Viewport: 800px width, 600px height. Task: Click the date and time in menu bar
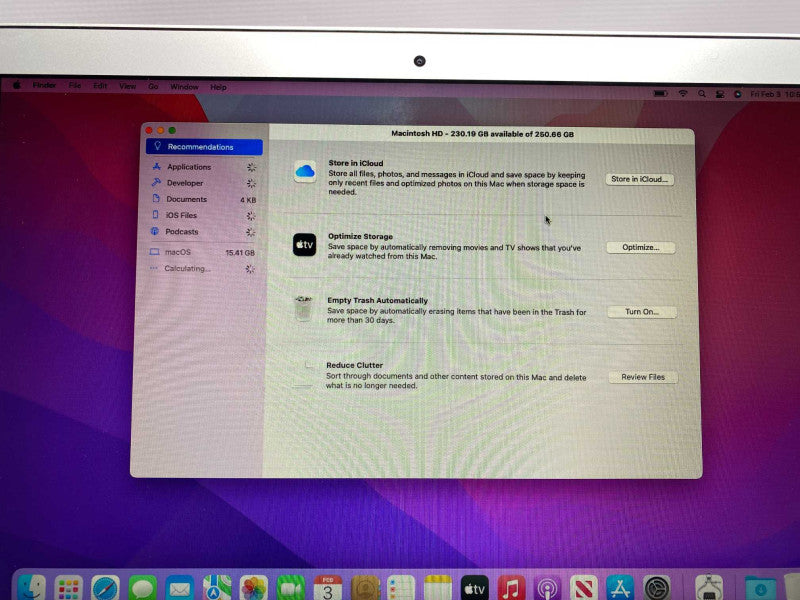(x=774, y=94)
